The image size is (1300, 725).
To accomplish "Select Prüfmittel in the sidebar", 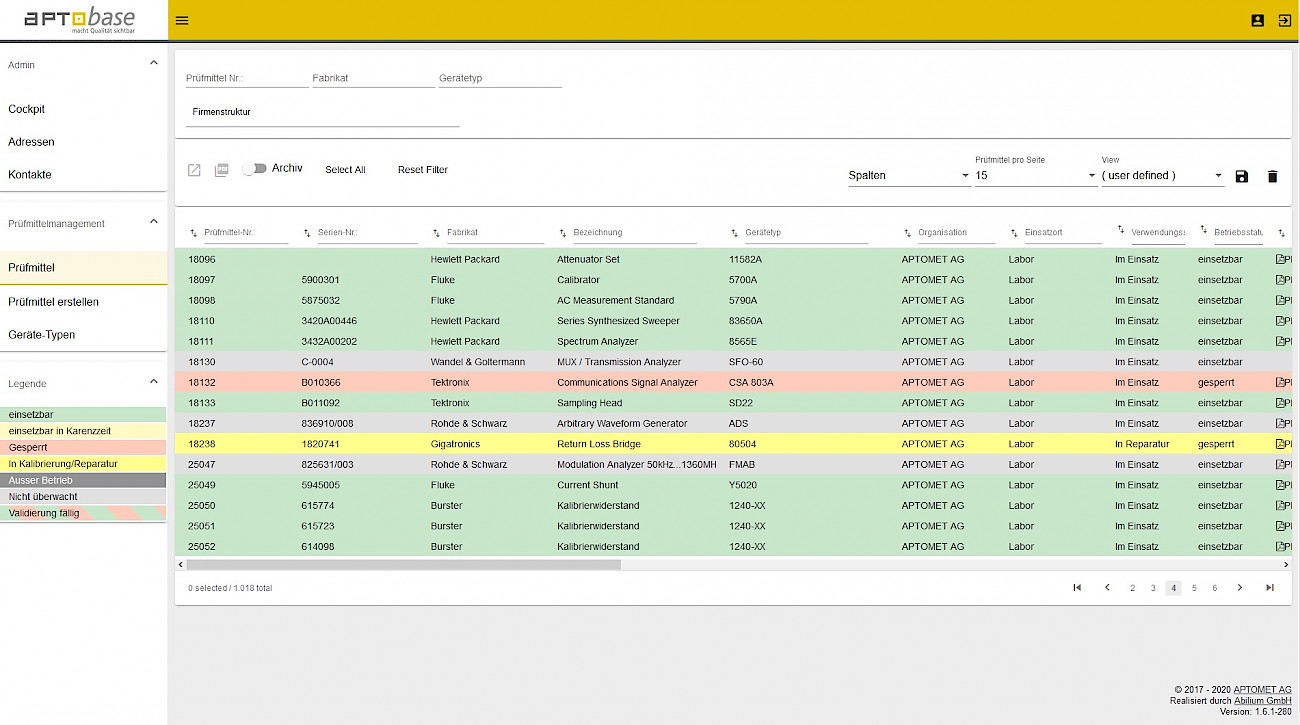I will click(83, 268).
